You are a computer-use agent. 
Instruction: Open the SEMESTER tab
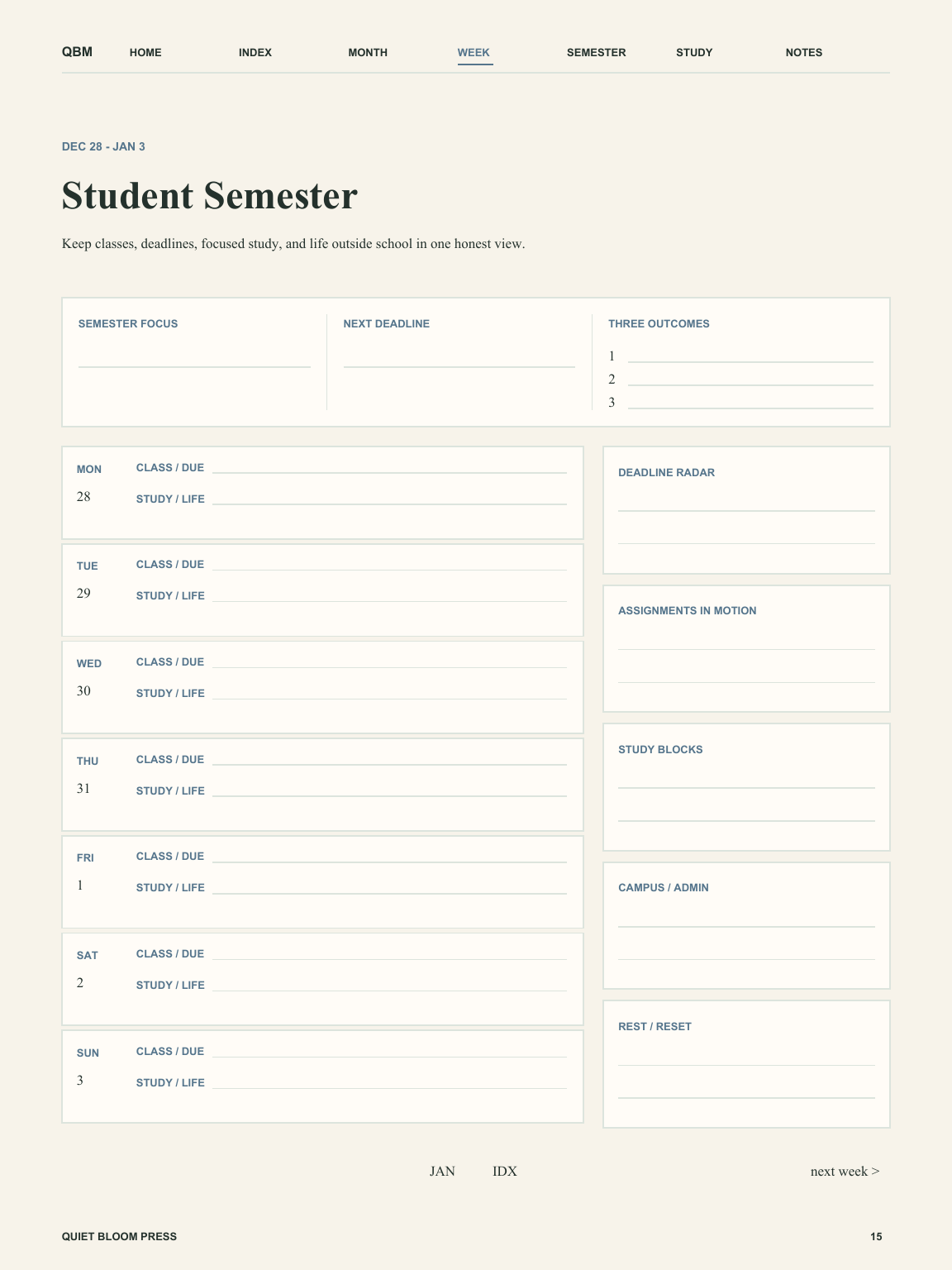tap(596, 52)
